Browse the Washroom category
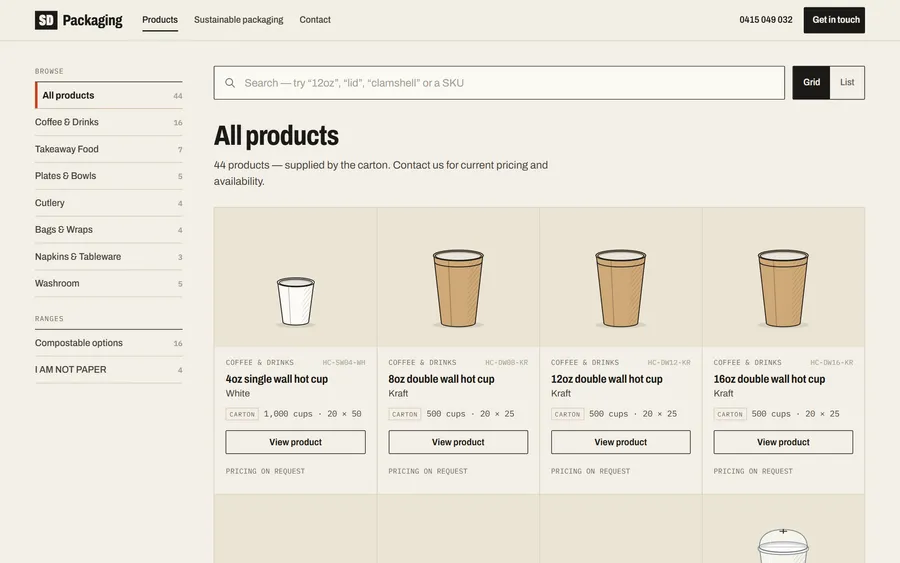Image resolution: width=900 pixels, height=563 pixels. point(108,284)
